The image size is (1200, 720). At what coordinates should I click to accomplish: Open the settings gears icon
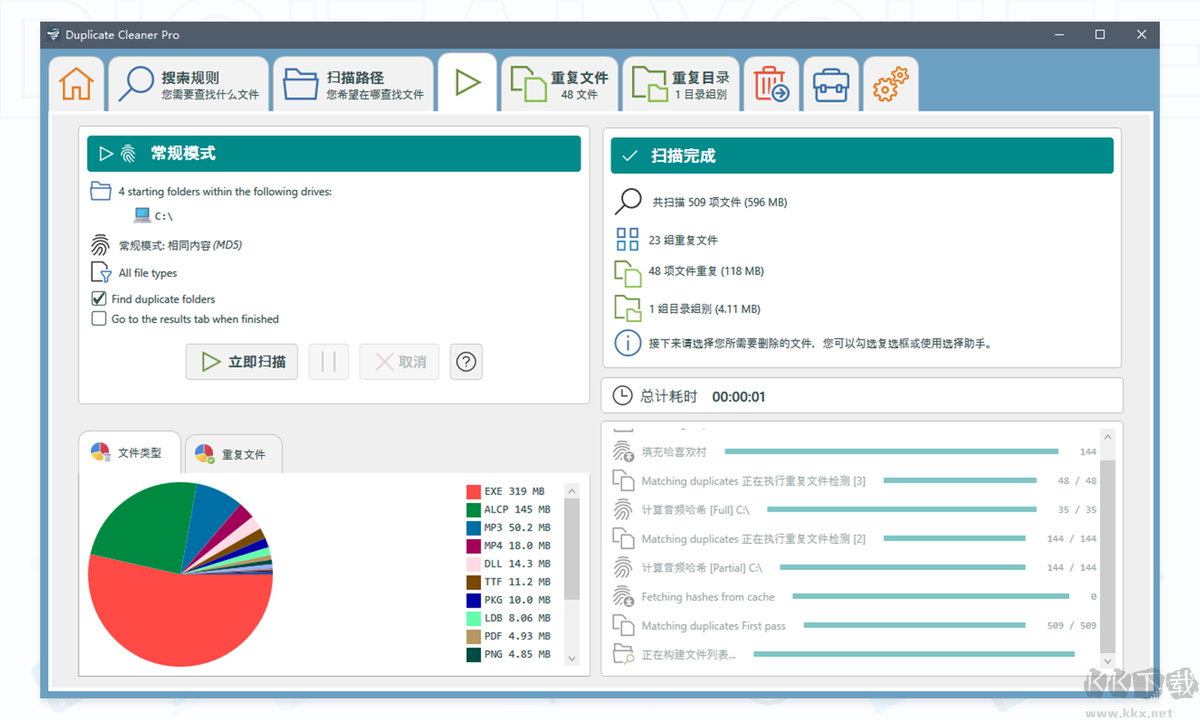[x=890, y=83]
